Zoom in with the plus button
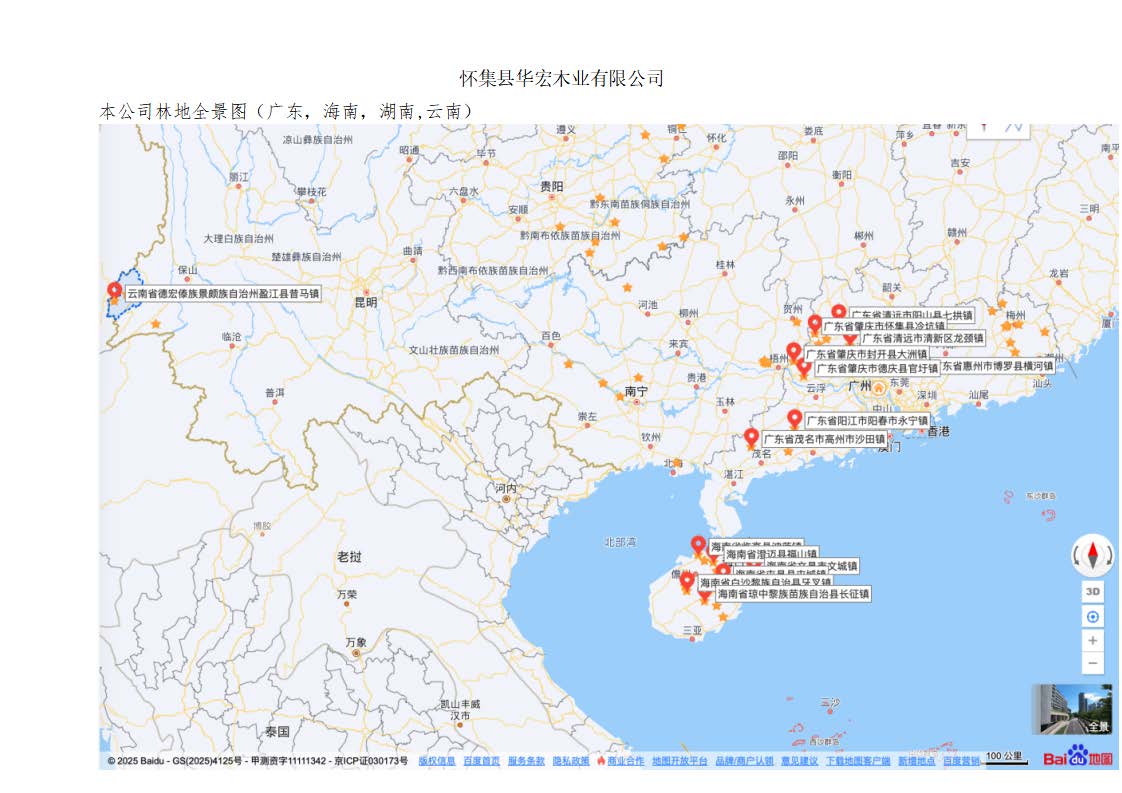Viewport: 1122px width, 793px height. pos(1093,640)
